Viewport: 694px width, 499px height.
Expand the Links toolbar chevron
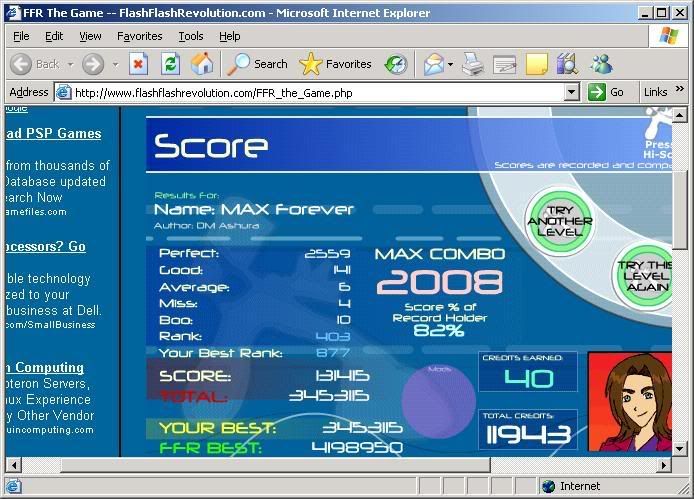[x=681, y=91]
